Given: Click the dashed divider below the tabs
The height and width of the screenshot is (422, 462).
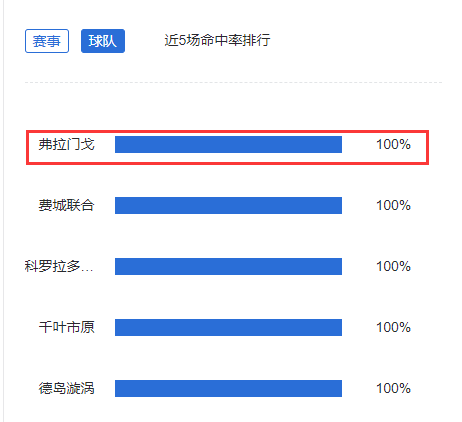Looking at the screenshot, I should click(233, 82).
